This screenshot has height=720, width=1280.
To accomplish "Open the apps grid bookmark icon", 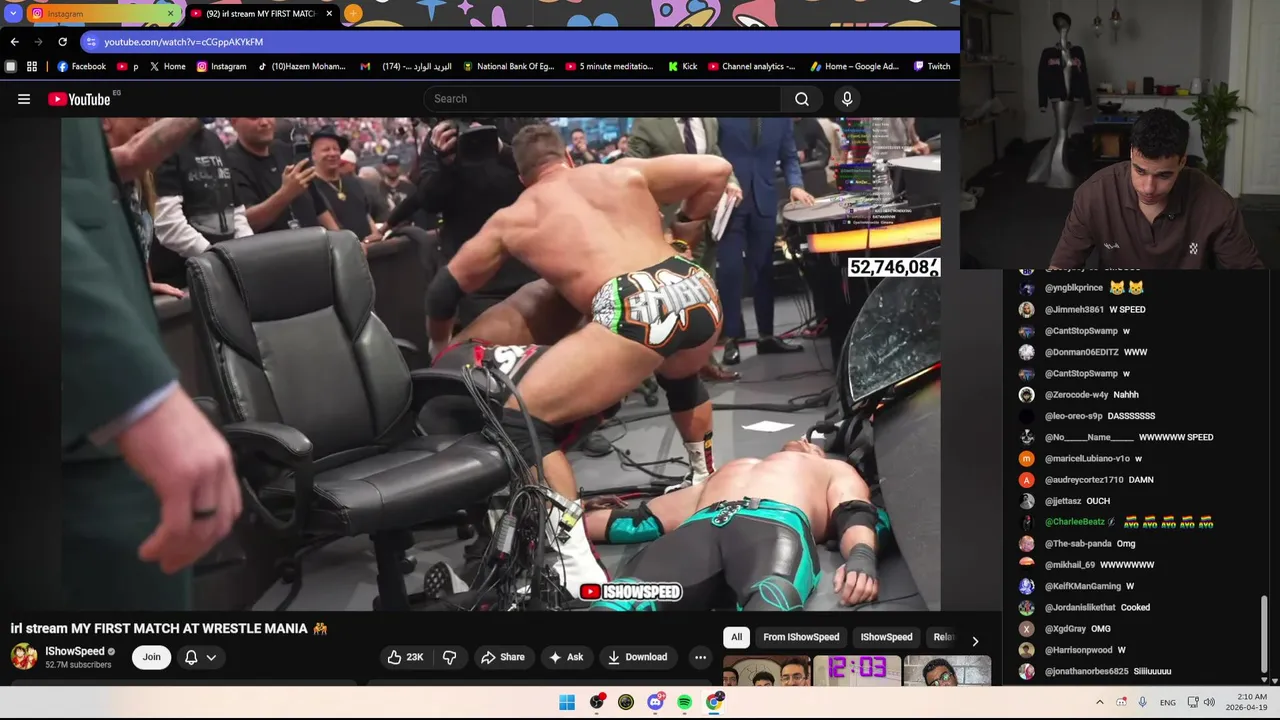I will click(32, 67).
